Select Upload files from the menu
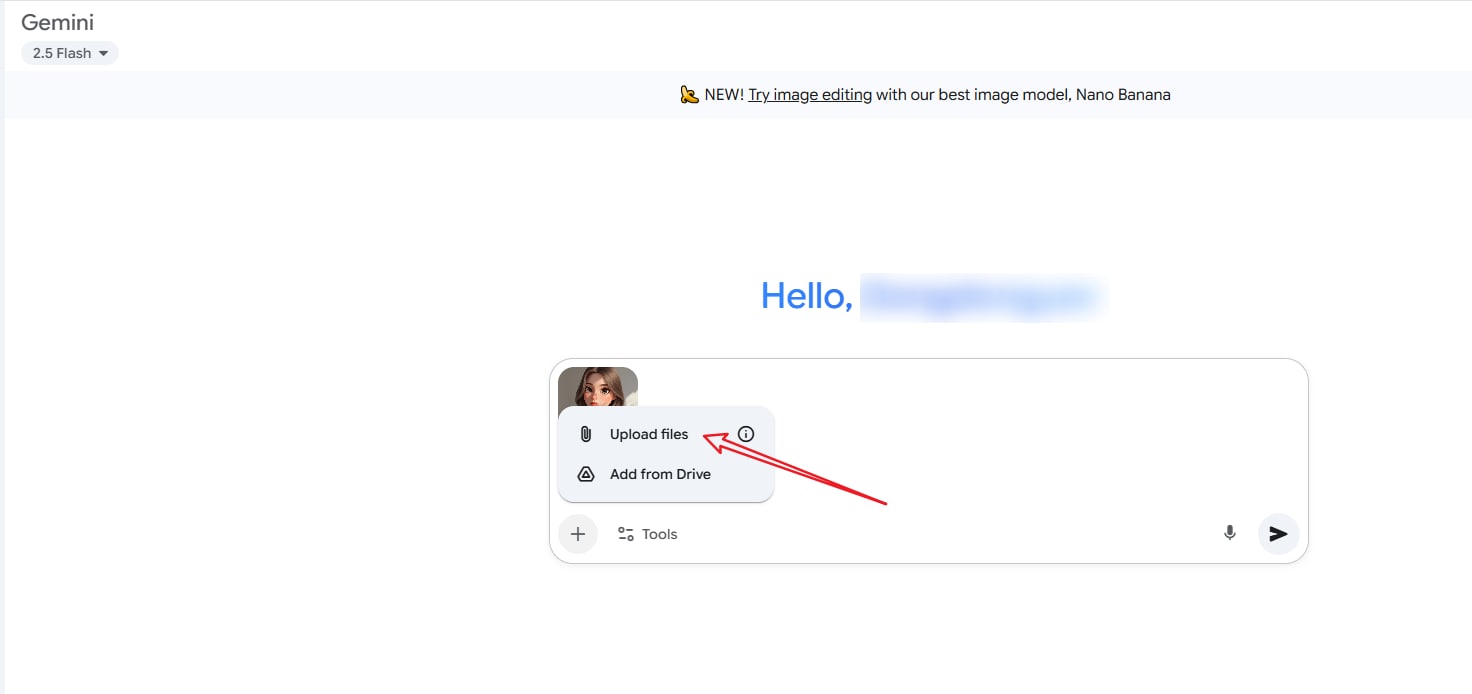1472x694 pixels. click(x=649, y=434)
